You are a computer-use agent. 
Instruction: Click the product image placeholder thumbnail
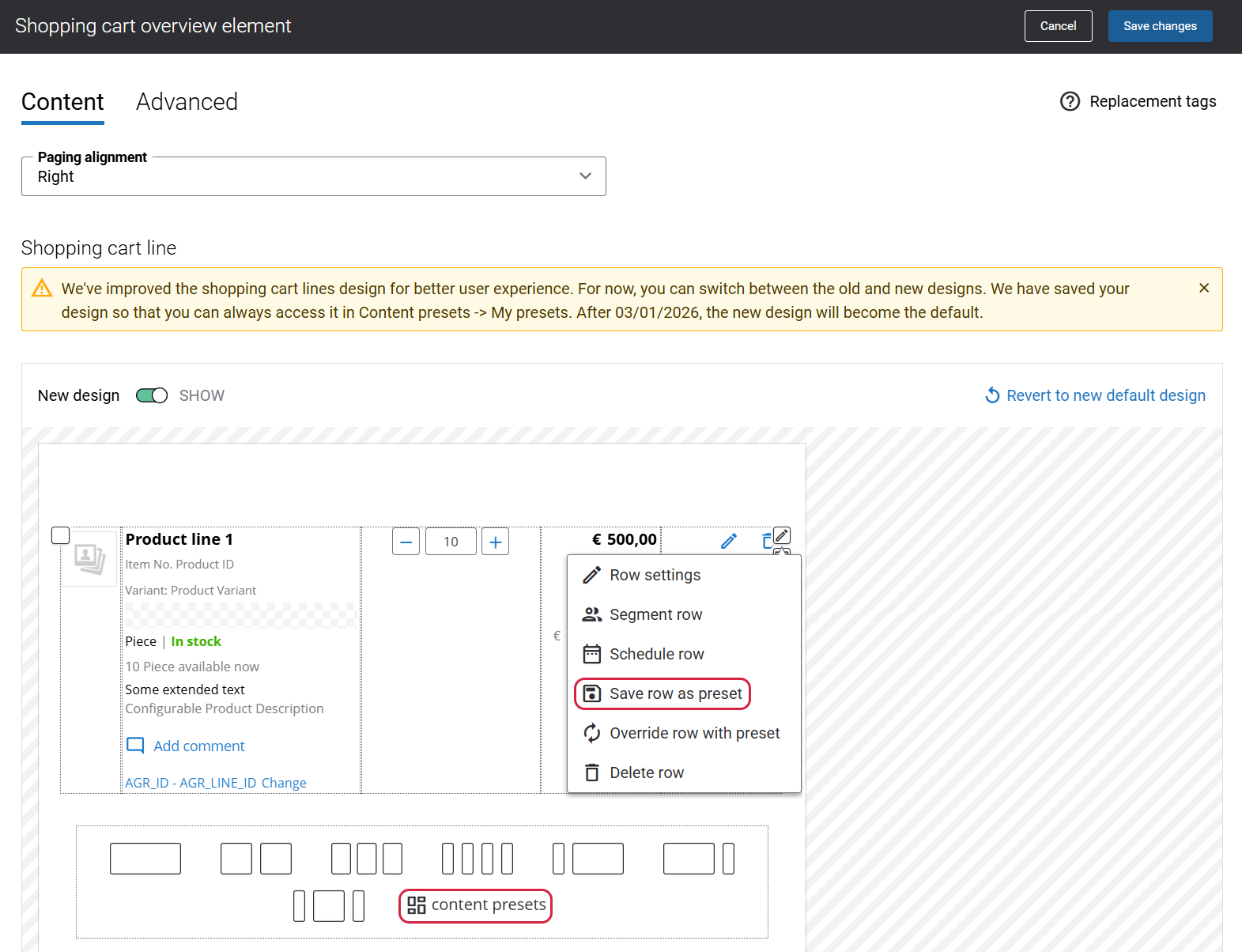pyautogui.click(x=89, y=558)
